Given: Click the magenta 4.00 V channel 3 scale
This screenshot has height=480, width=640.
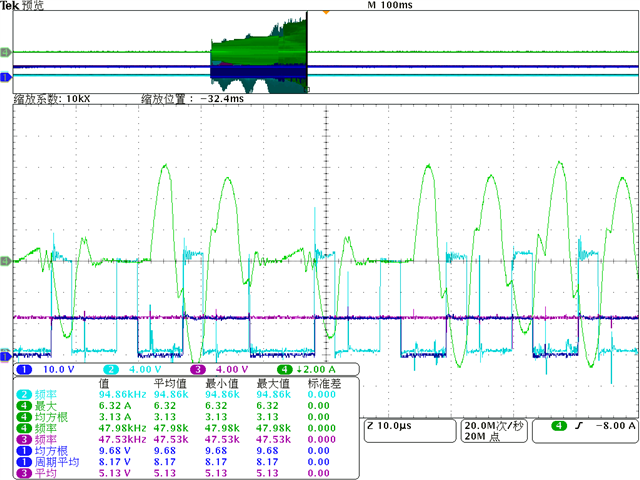Looking at the screenshot, I should (232, 370).
